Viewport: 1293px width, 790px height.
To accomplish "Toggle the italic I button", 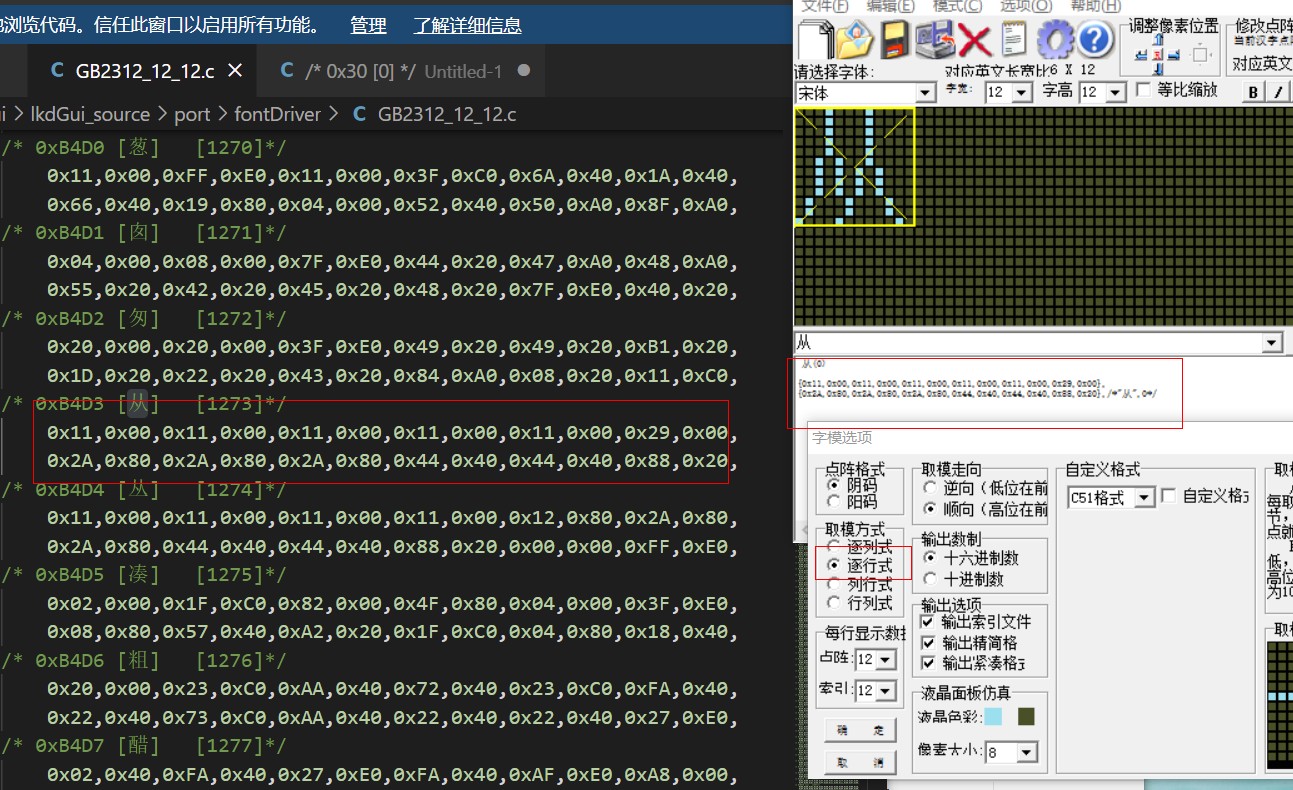I will tap(1278, 92).
